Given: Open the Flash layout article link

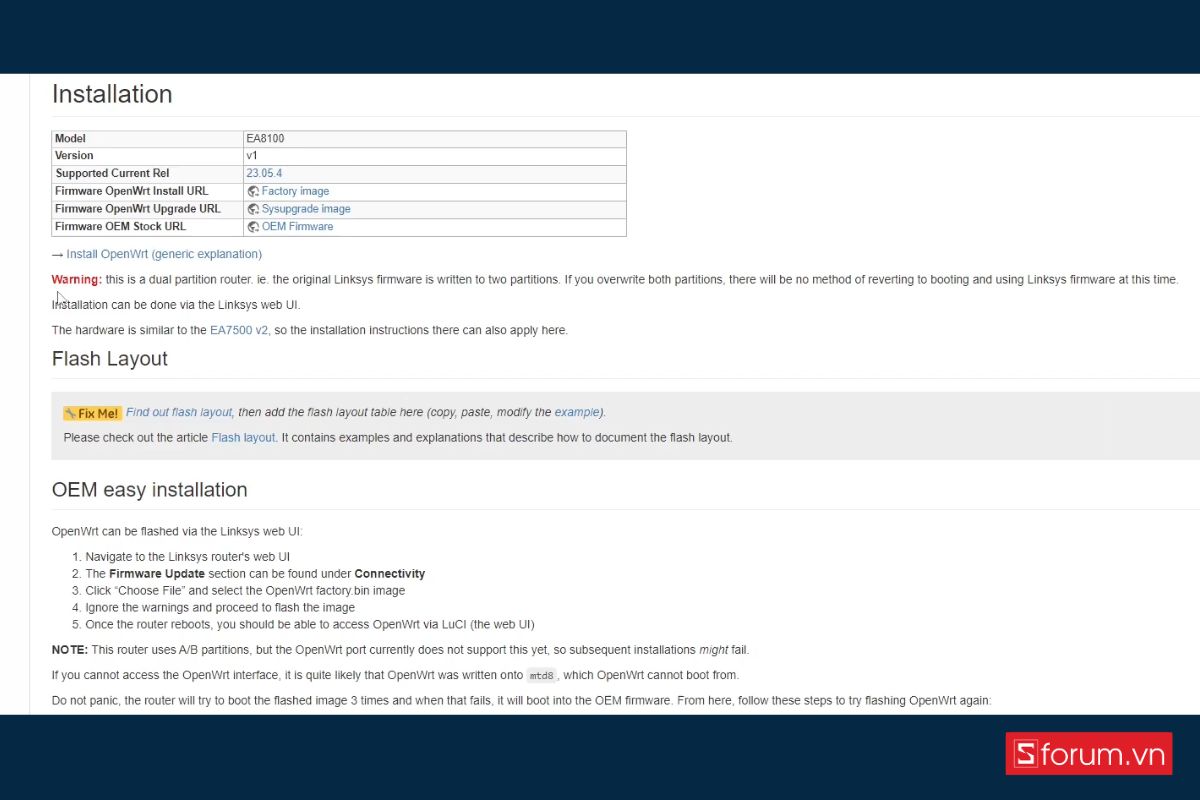Looking at the screenshot, I should tap(243, 437).
